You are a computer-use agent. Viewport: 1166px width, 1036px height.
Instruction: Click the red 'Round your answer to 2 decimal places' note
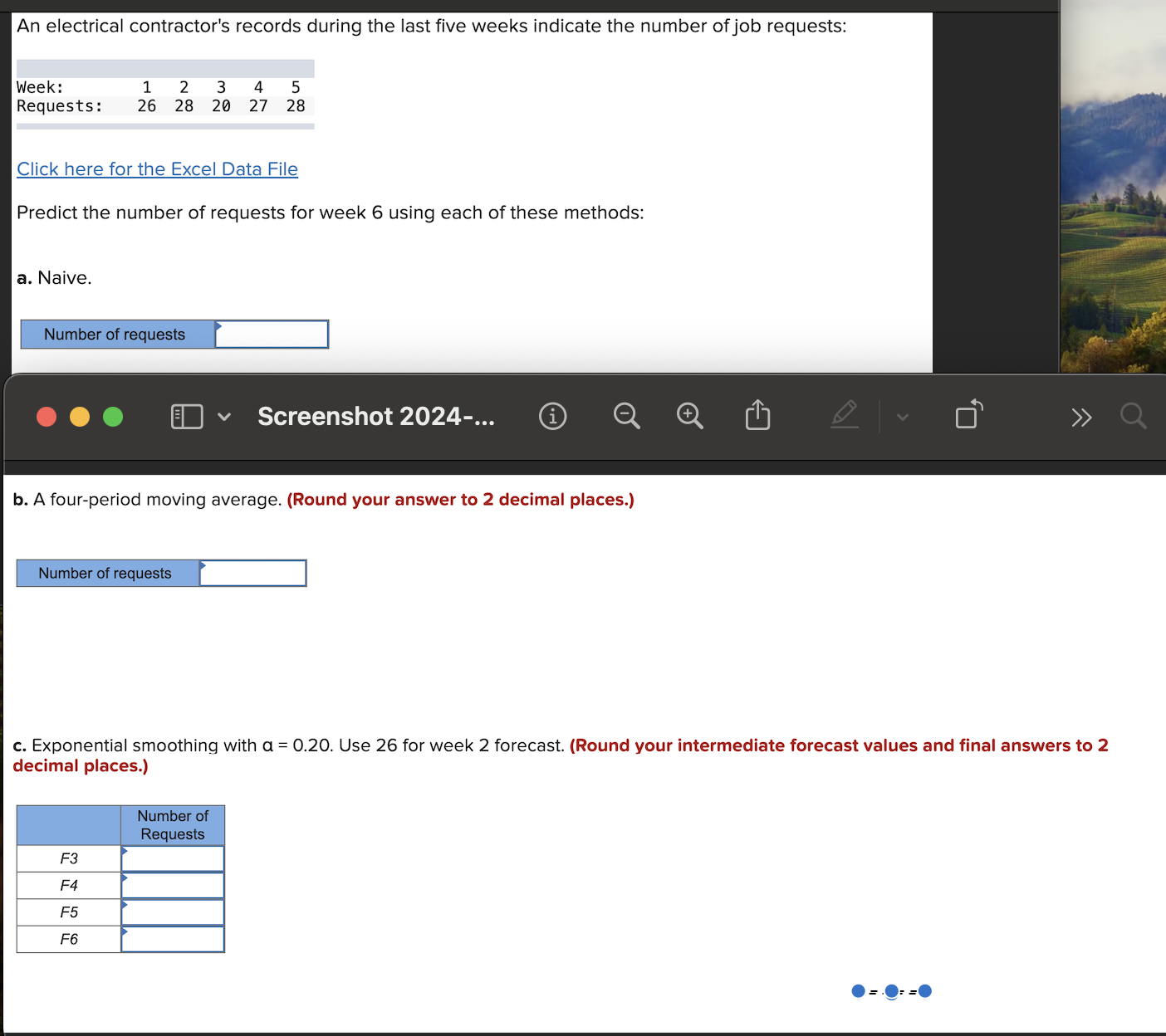461,500
